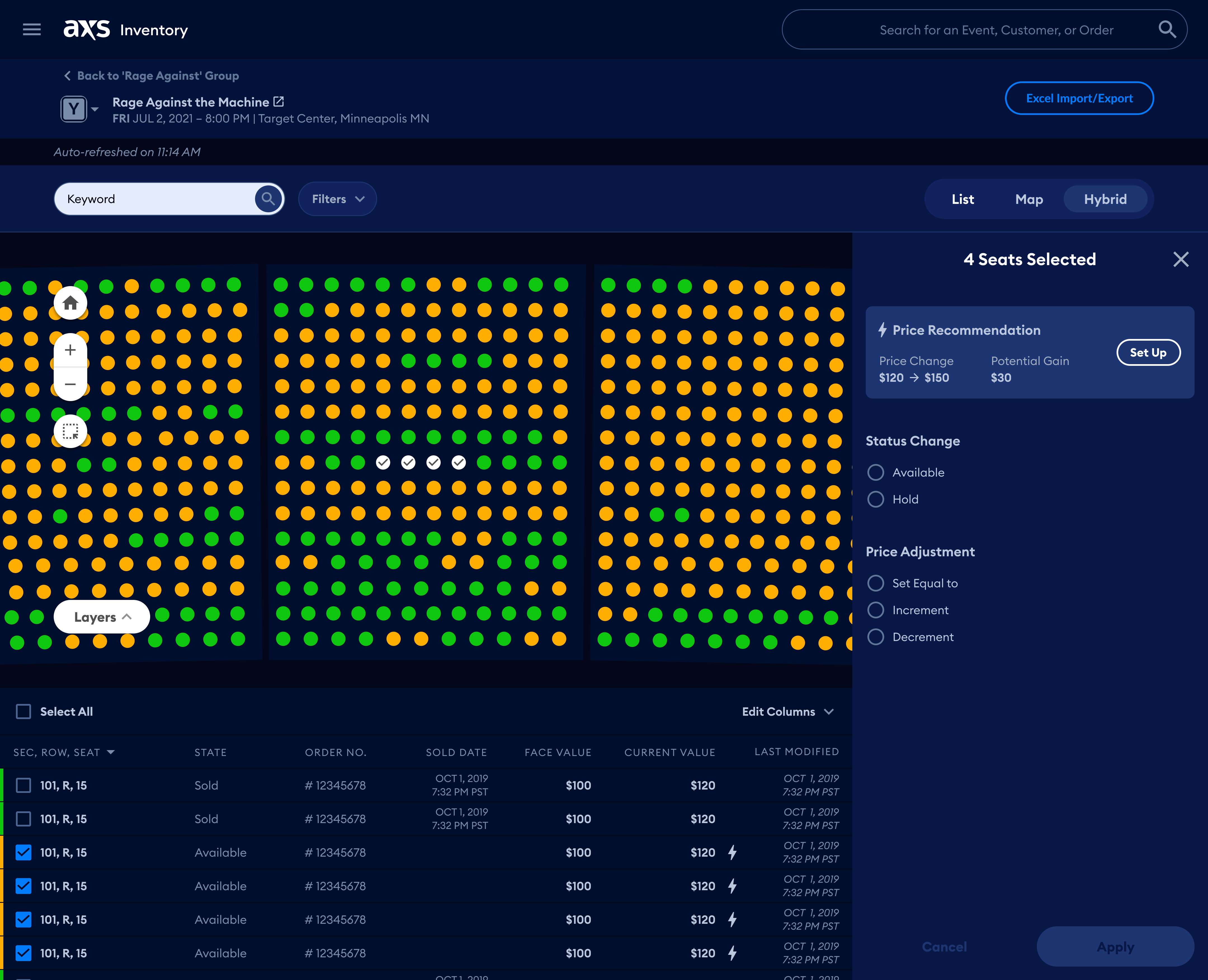Open the event page via external link icon

tap(278, 102)
